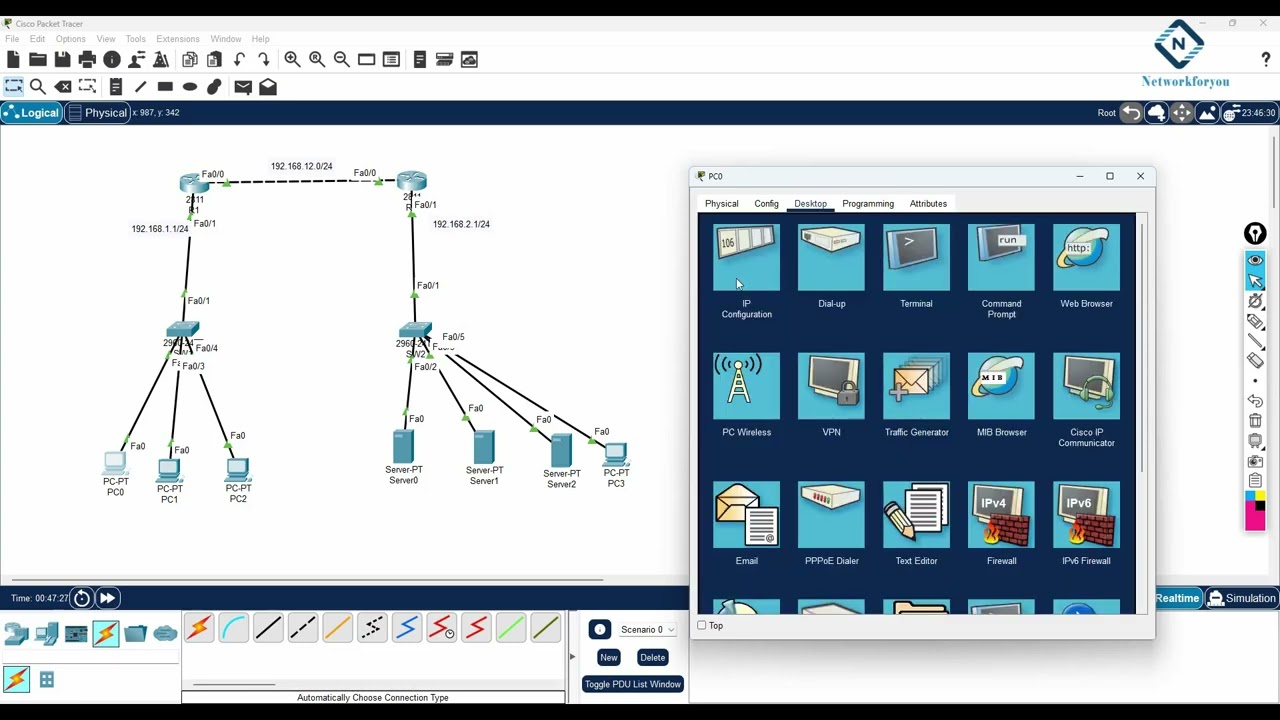1280x720 pixels.
Task: Select the Delete tool in the toolbar
Action: click(63, 87)
